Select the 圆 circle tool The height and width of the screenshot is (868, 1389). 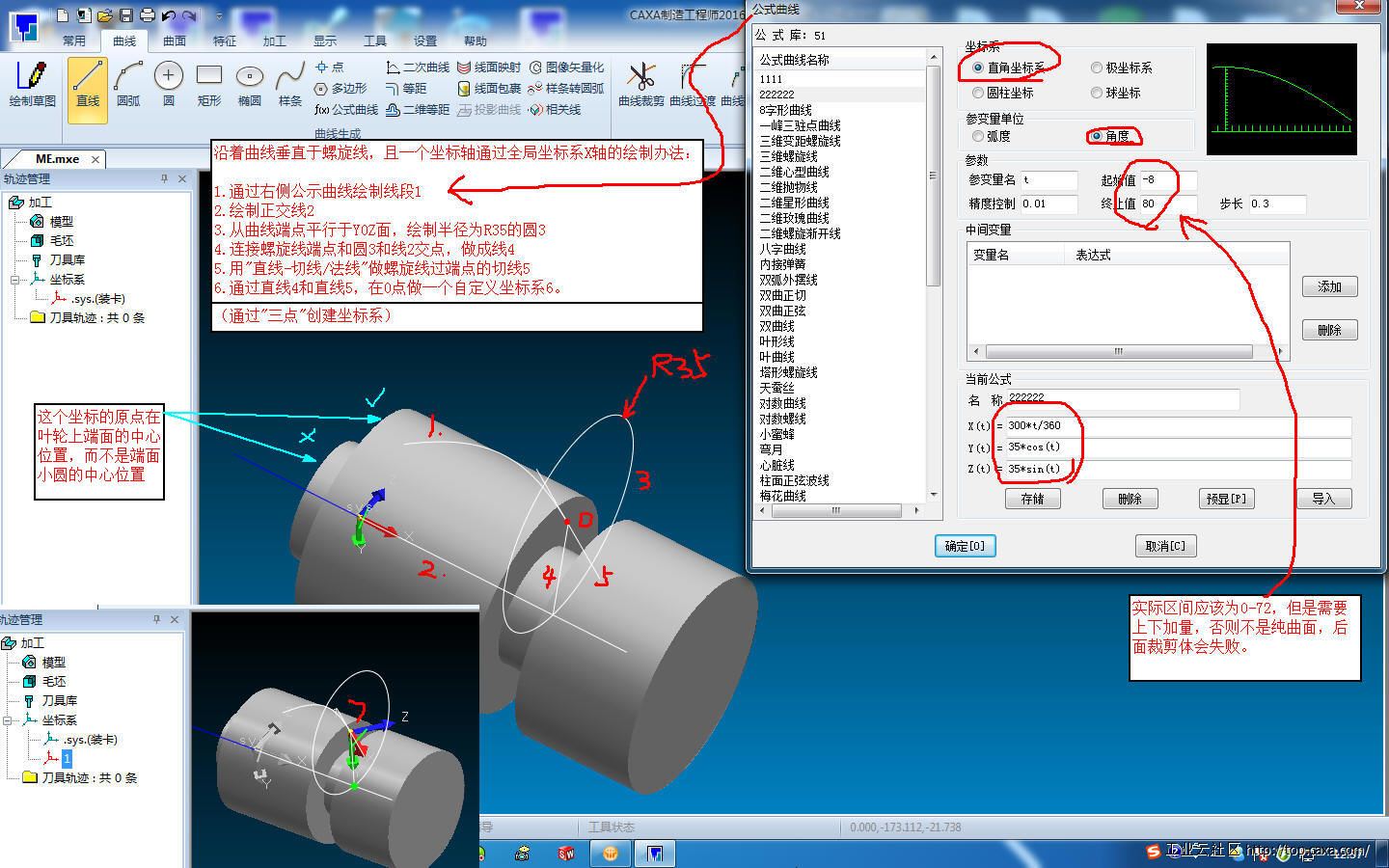pos(169,83)
